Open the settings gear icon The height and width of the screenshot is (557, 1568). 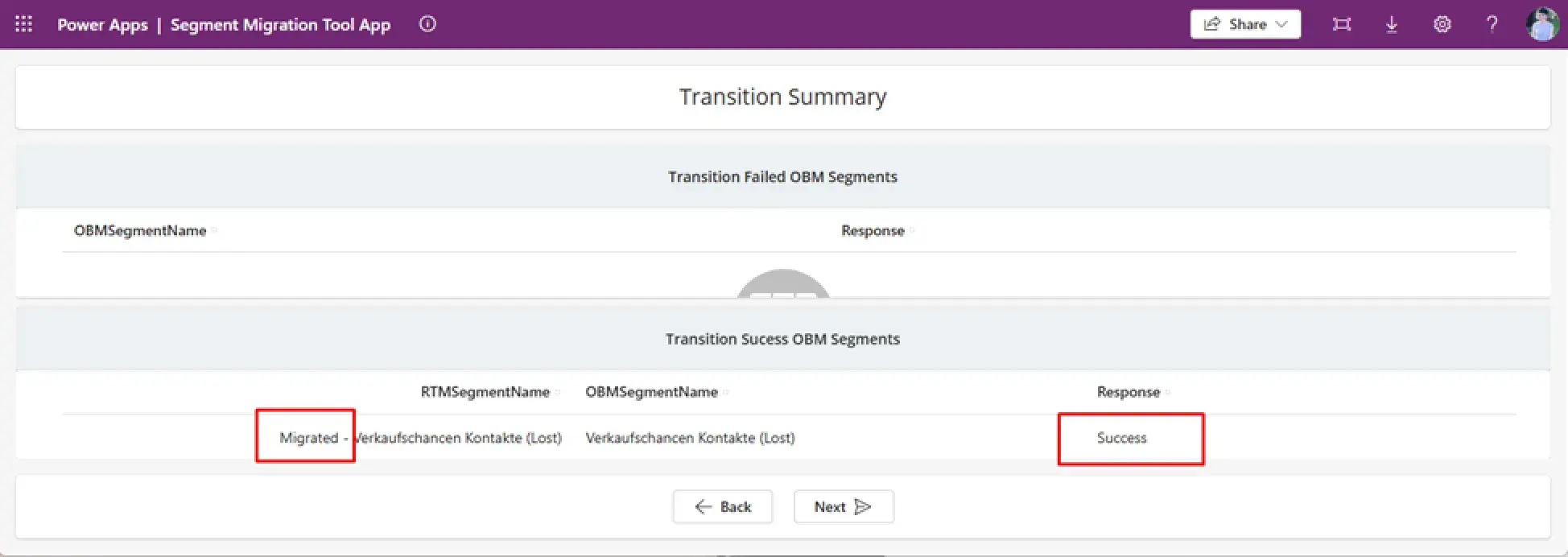tap(1442, 24)
